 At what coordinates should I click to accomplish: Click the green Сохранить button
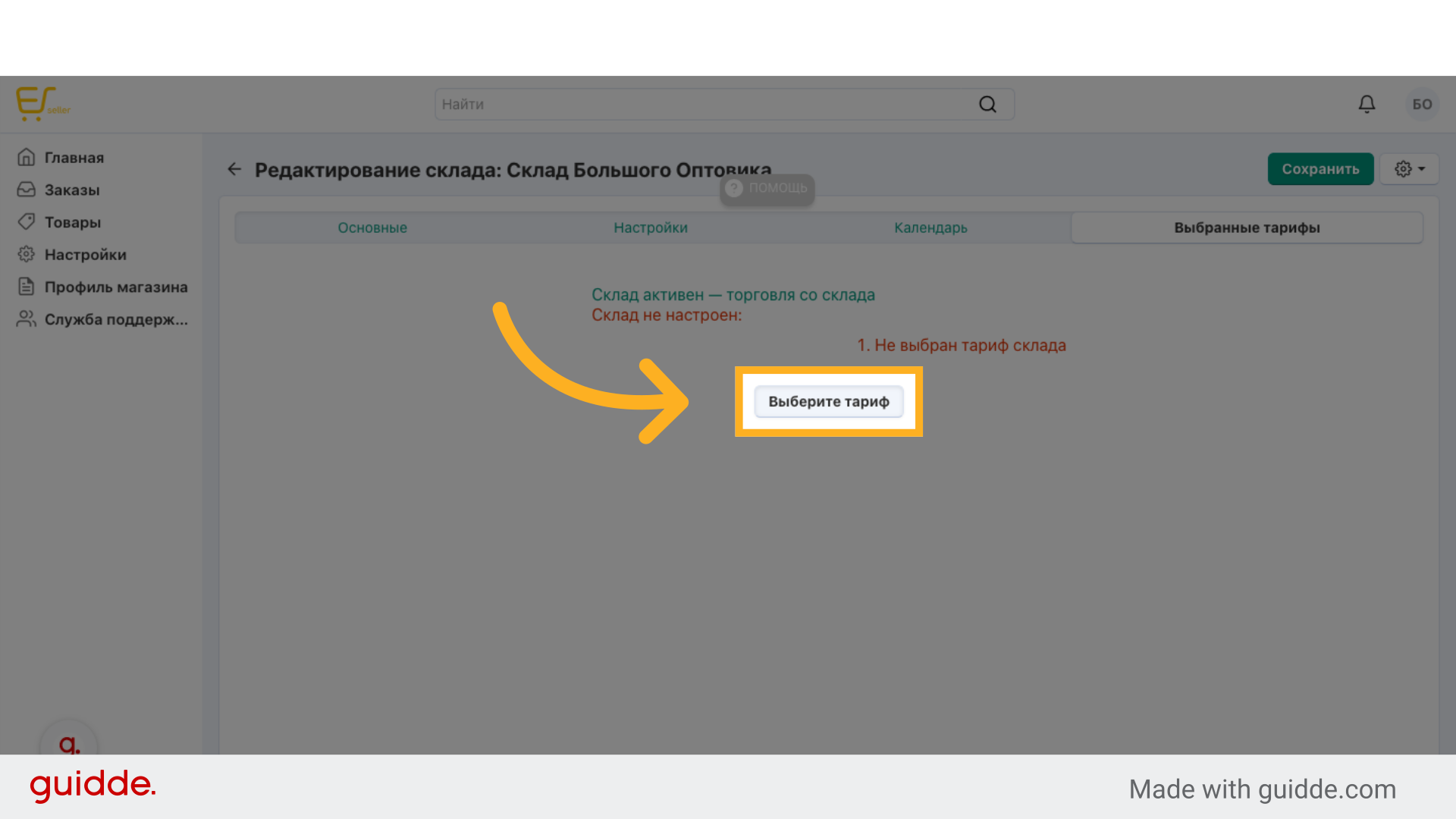point(1320,169)
